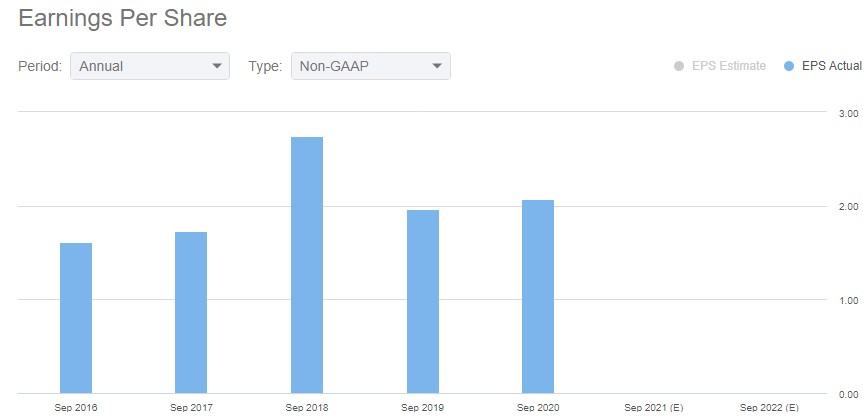Image resolution: width=868 pixels, height=418 pixels.
Task: Select the Sep 2019 EPS bar
Action: tap(422, 302)
